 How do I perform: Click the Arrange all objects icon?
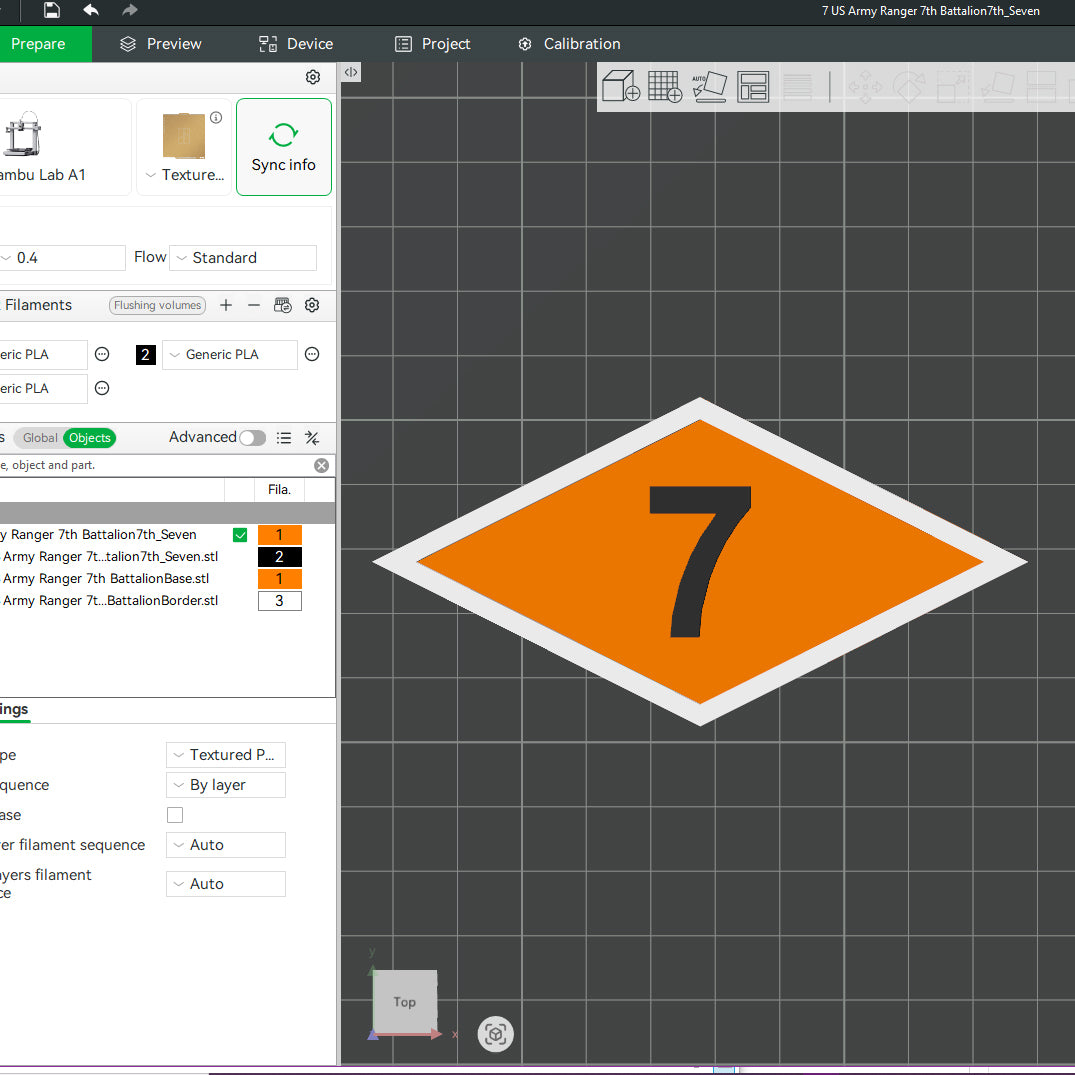coord(753,87)
